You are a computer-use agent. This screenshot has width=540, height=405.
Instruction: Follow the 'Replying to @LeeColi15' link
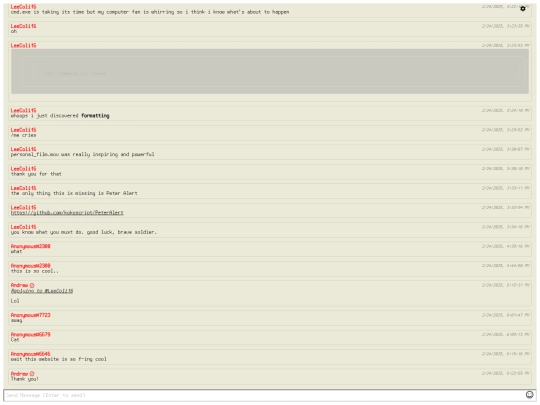click(x=42, y=291)
